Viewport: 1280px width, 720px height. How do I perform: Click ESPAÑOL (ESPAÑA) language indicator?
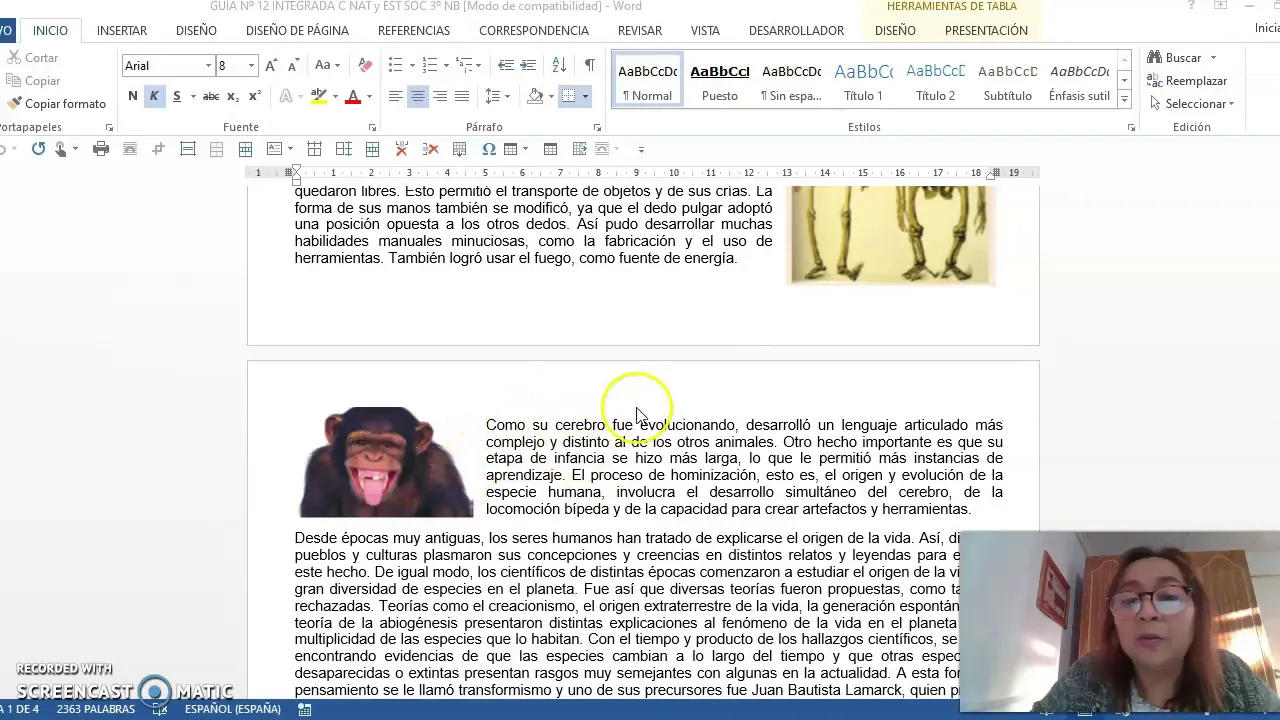coord(233,709)
